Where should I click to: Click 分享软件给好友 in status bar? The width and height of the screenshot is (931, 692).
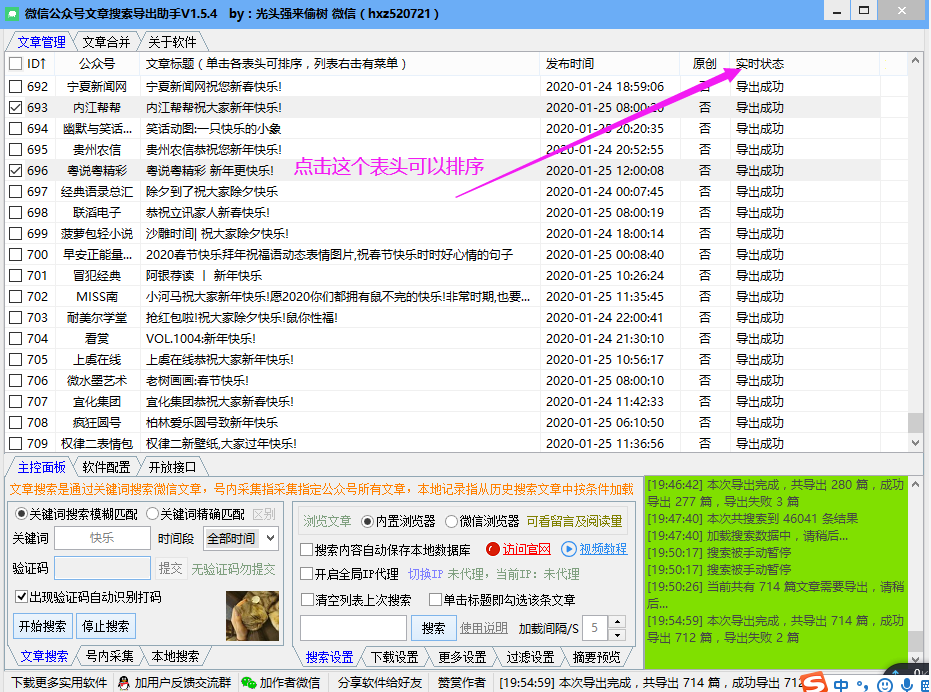point(380,683)
